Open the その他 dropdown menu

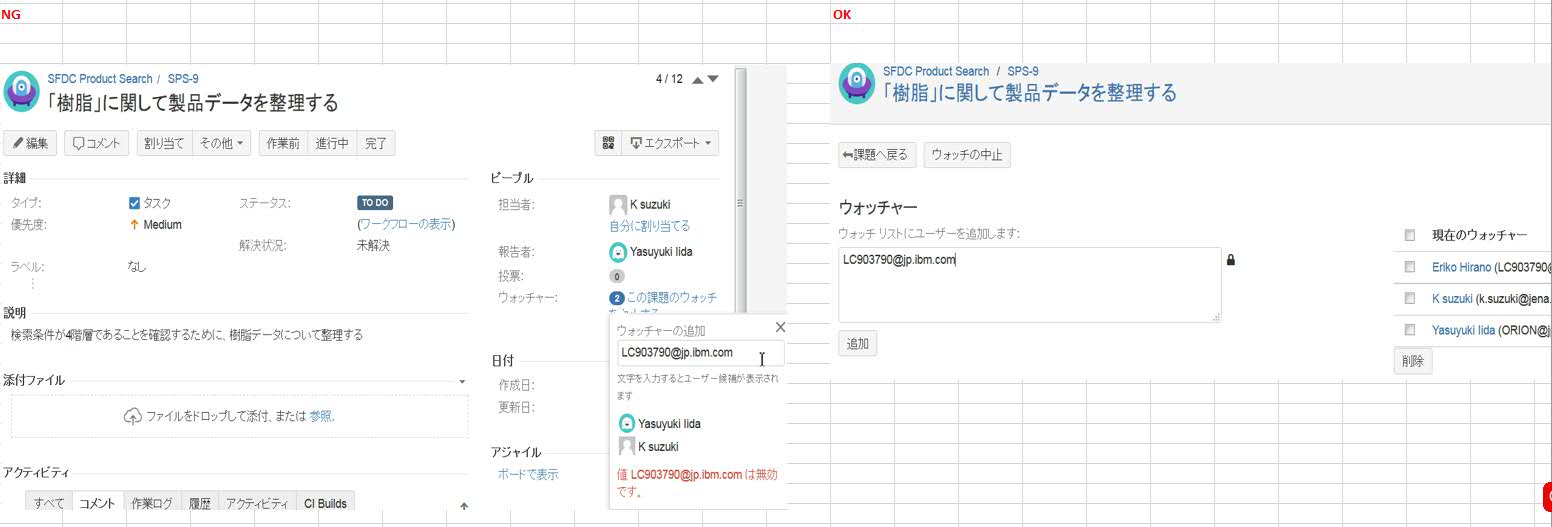pos(221,143)
